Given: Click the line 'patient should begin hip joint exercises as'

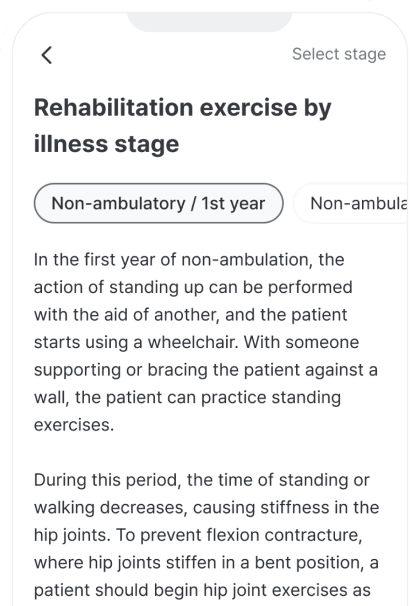Looking at the screenshot, I should pos(202,590).
